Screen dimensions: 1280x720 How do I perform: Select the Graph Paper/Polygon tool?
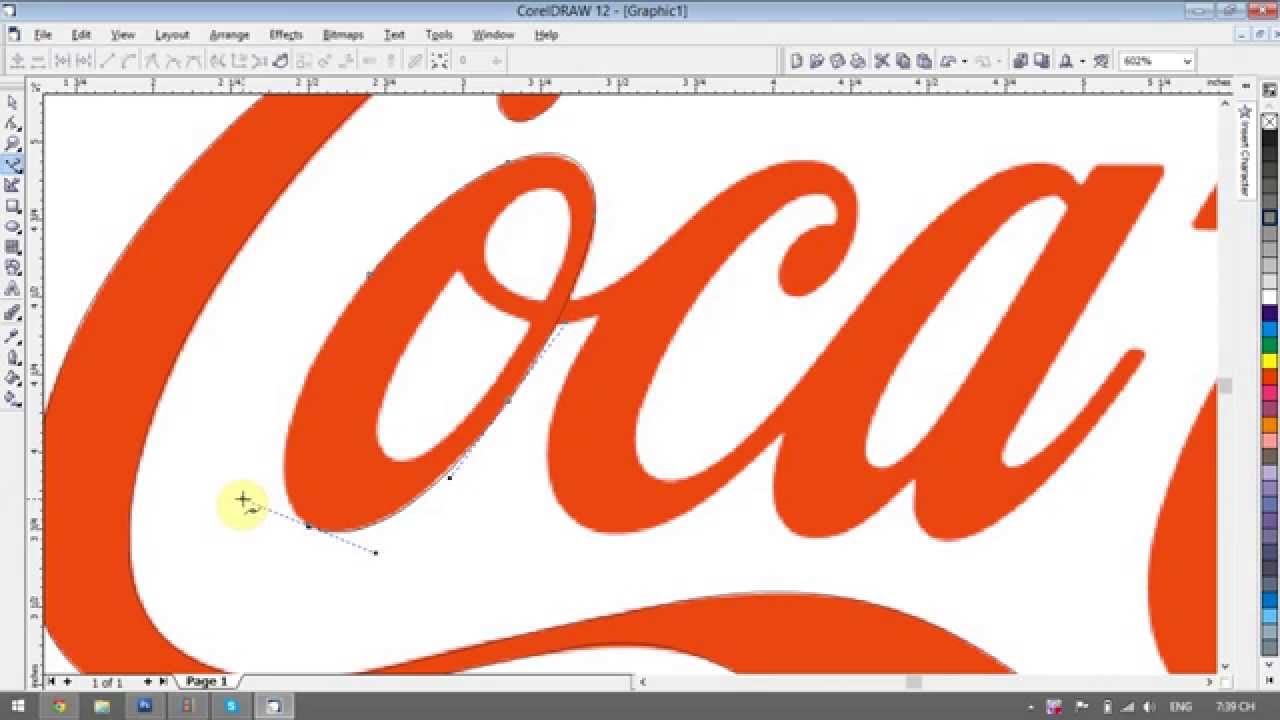coord(13,247)
